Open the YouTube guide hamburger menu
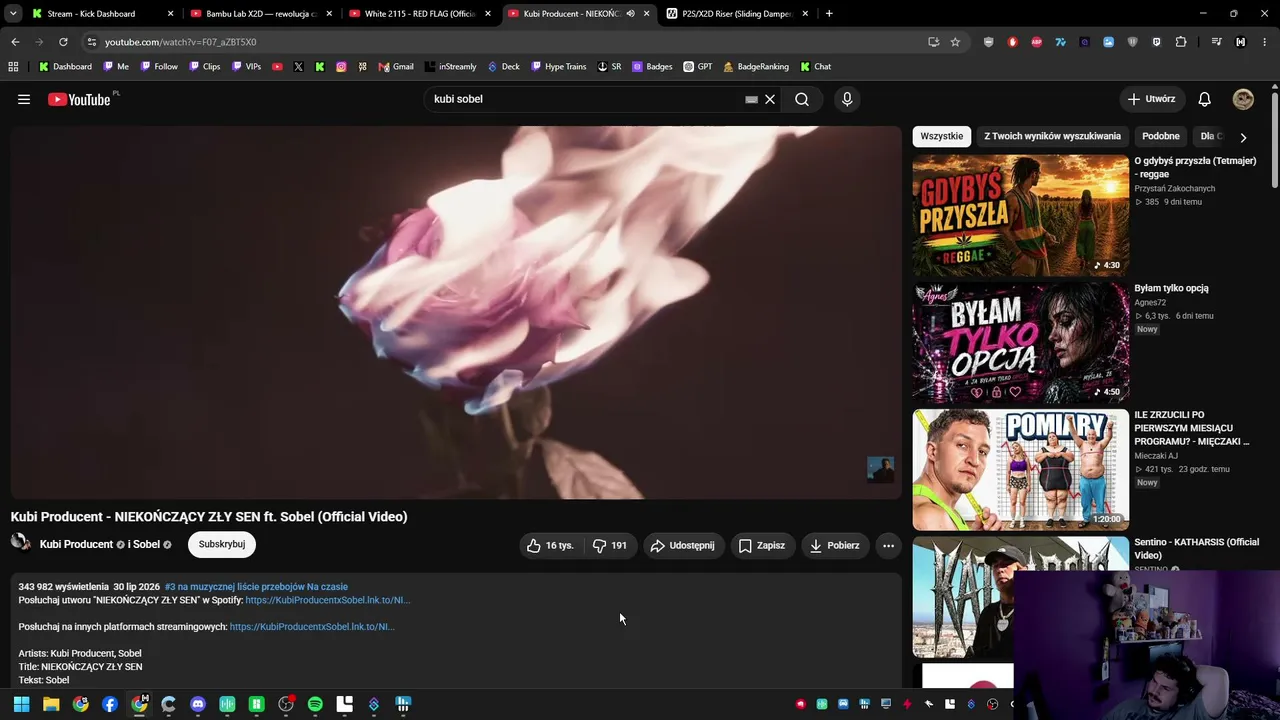This screenshot has width=1280, height=720. pyautogui.click(x=24, y=99)
